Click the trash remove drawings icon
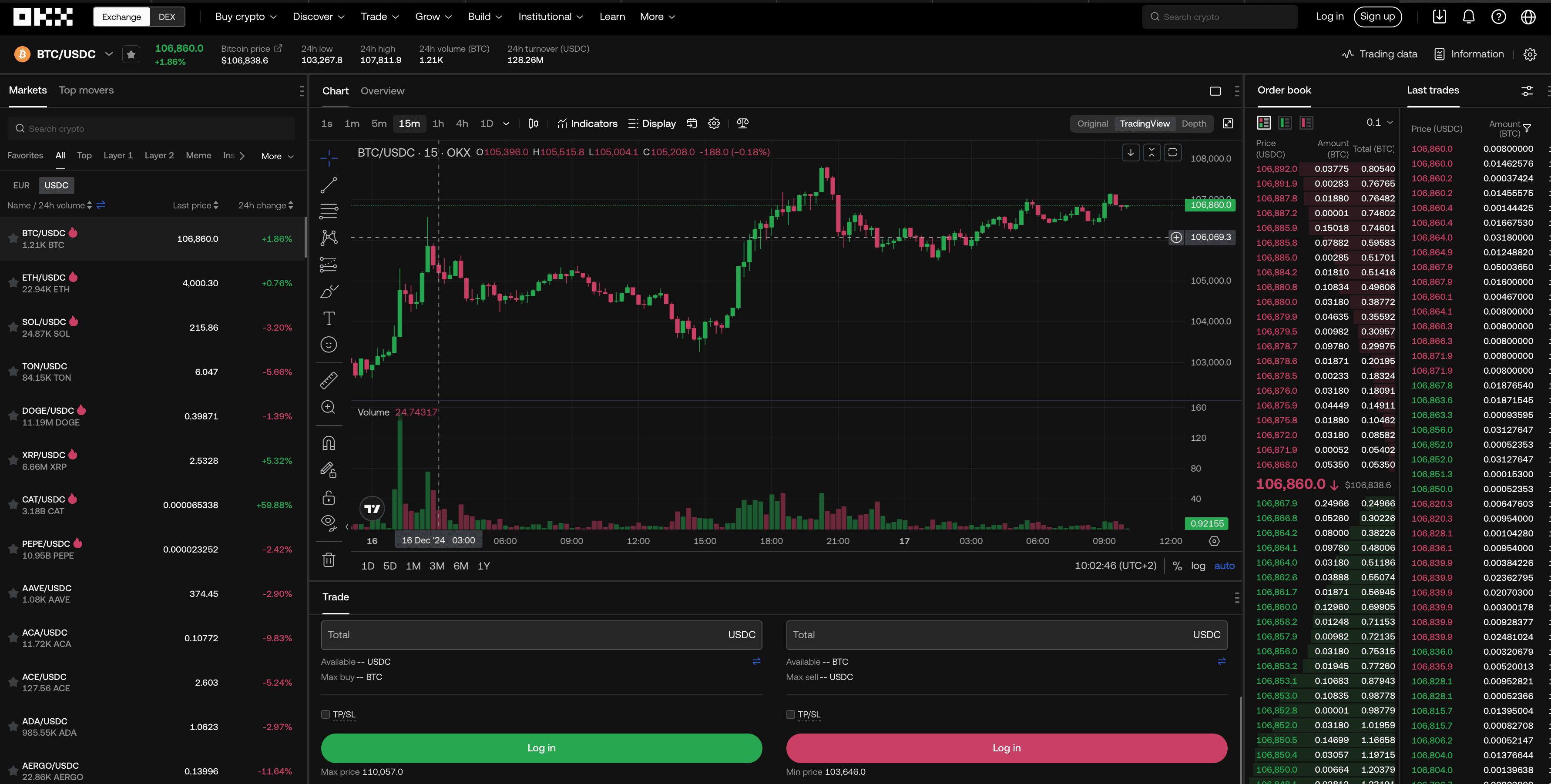Image resolution: width=1551 pixels, height=784 pixels. (x=328, y=560)
